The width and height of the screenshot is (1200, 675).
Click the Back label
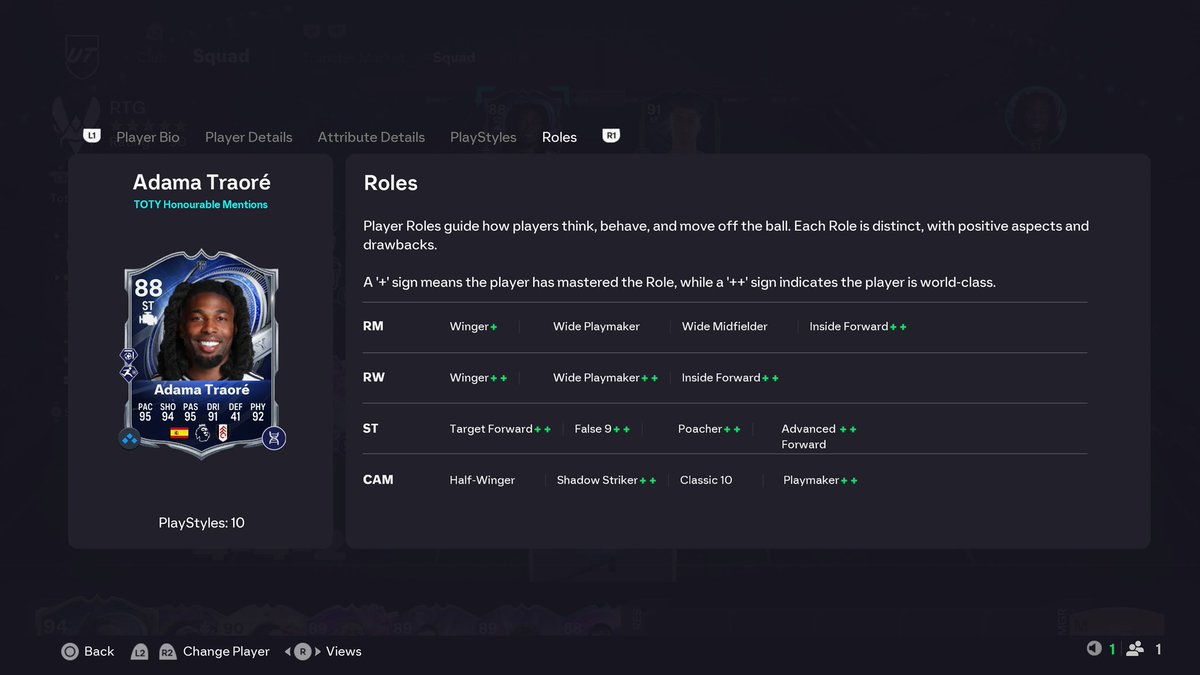(99, 651)
